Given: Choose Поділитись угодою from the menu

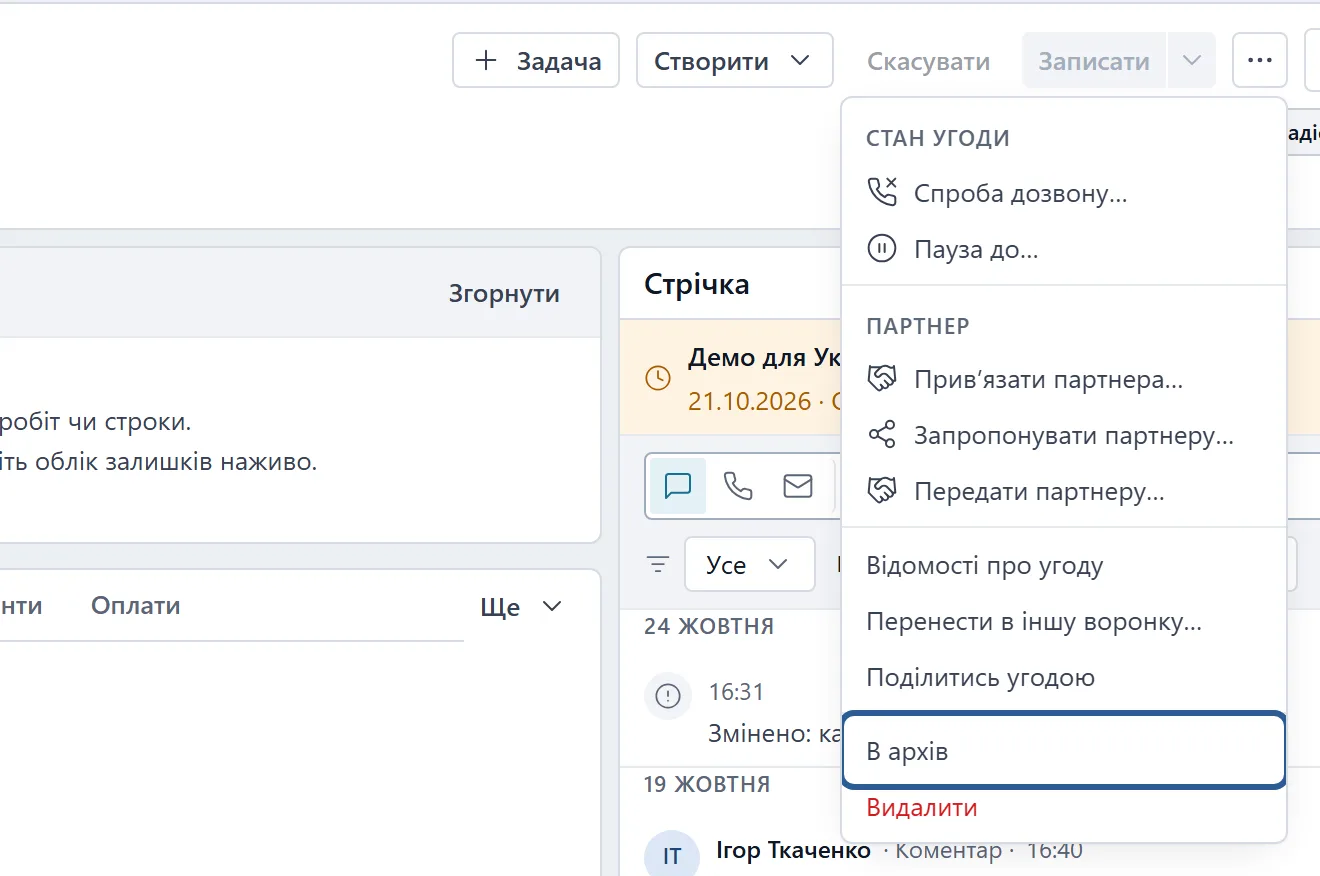Looking at the screenshot, I should pos(1064,678).
